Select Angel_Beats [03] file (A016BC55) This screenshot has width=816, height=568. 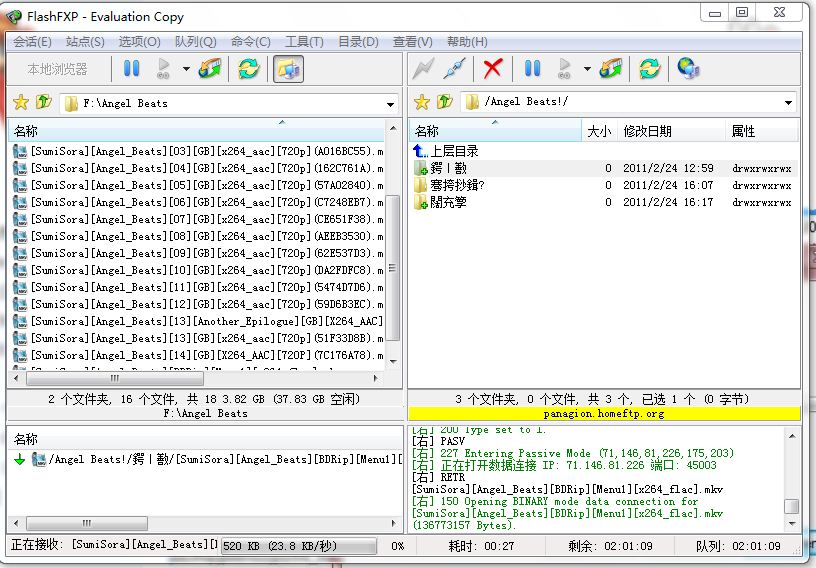pyautogui.click(x=198, y=152)
